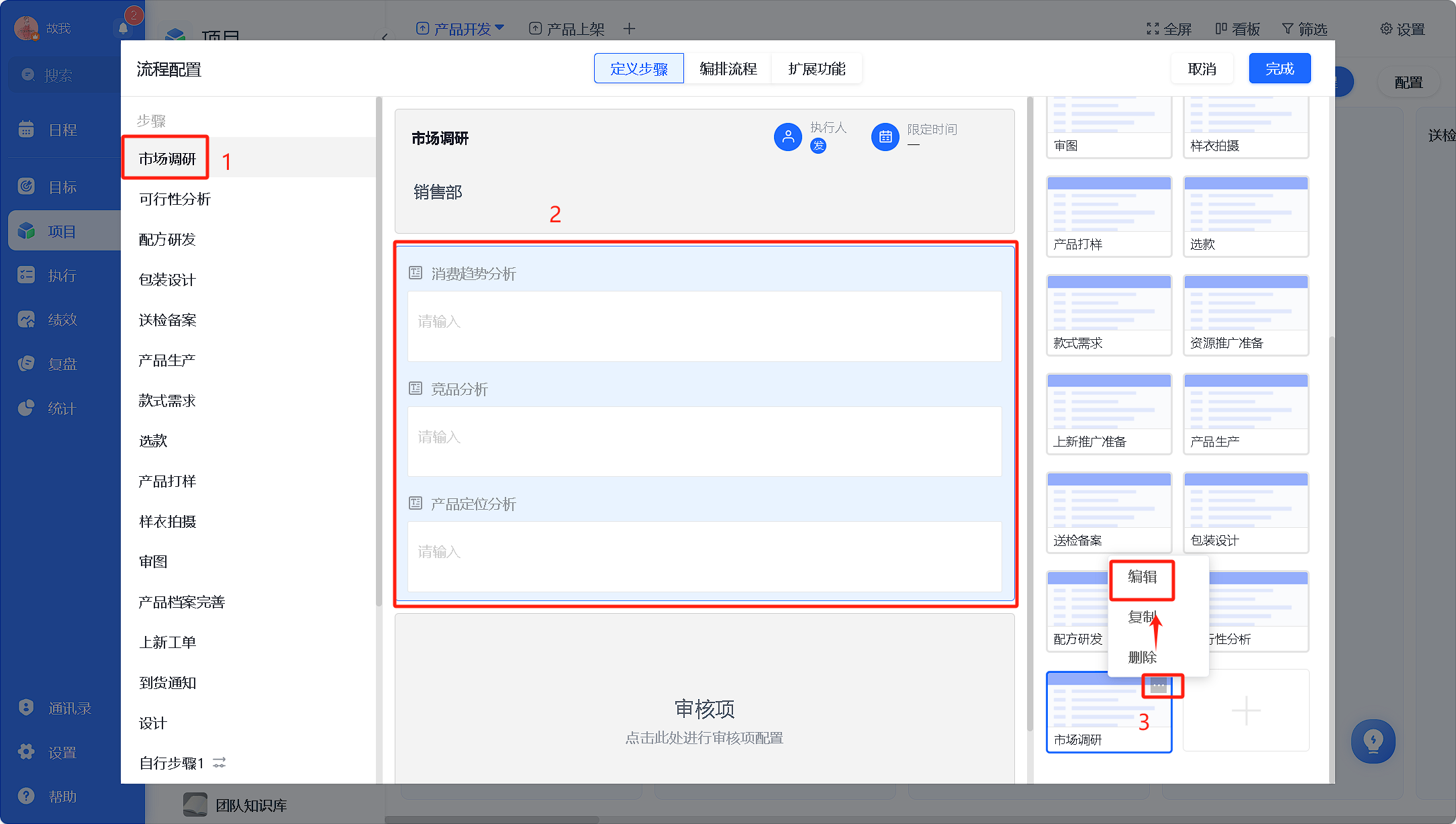Select the 上新推广准备 template thumbnail

click(x=1109, y=414)
